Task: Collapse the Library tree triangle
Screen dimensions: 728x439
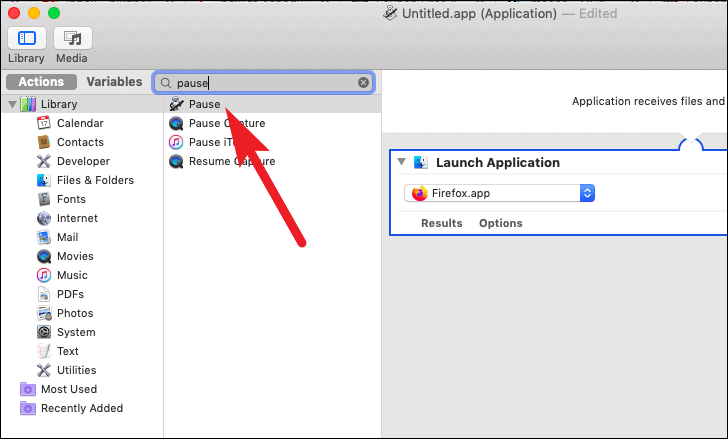Action: [x=13, y=104]
